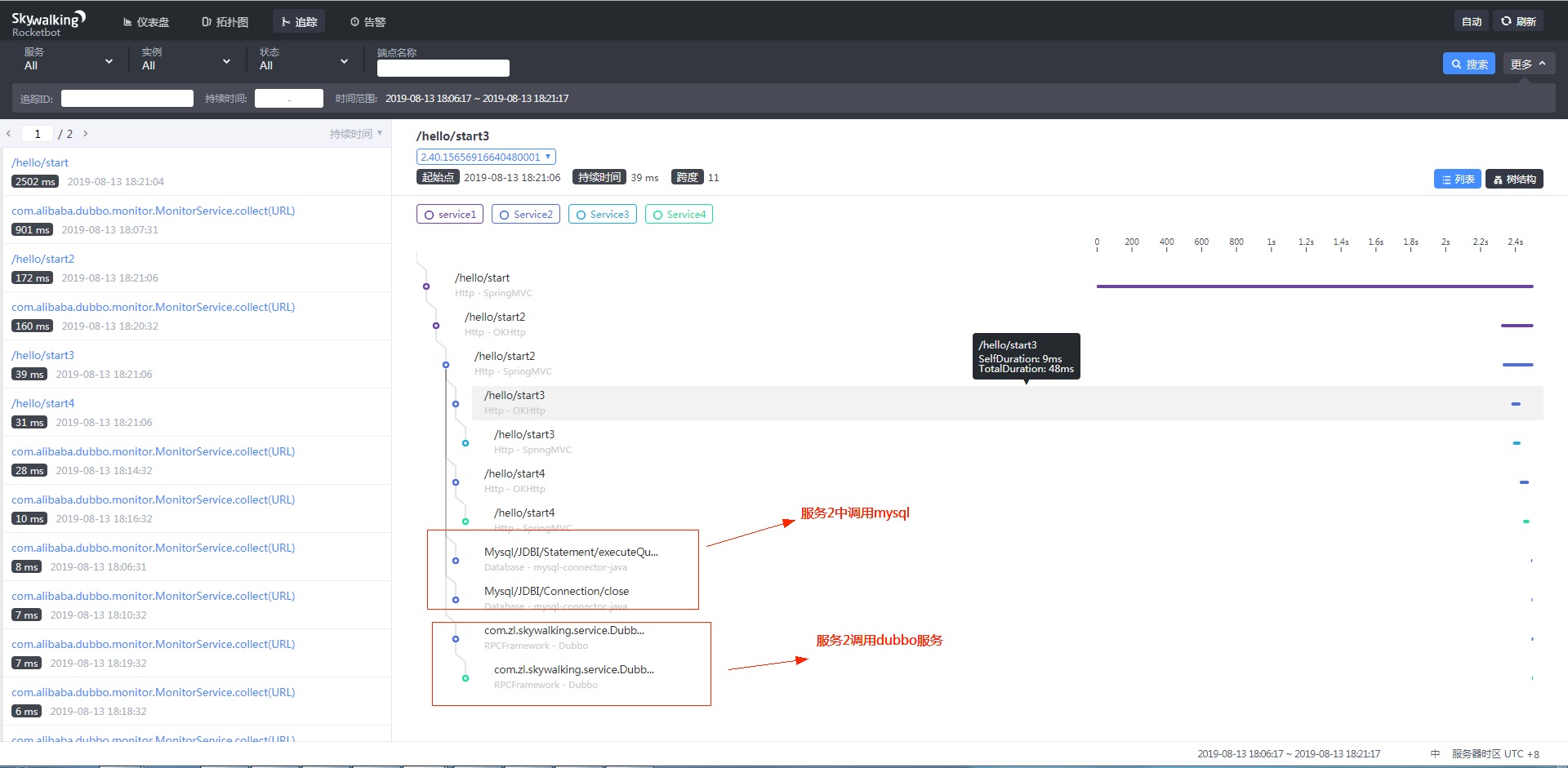Image resolution: width=1568 pixels, height=768 pixels.
Task: Expand the 实例 instance dropdown
Action: [186, 60]
